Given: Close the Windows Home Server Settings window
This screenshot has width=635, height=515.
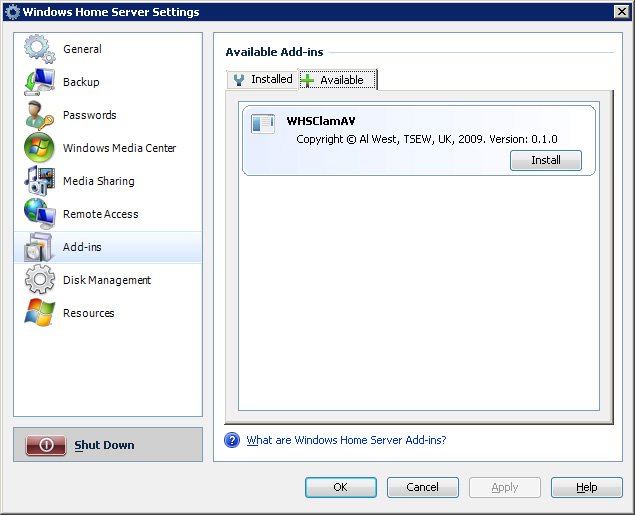Looking at the screenshot, I should coord(621,12).
